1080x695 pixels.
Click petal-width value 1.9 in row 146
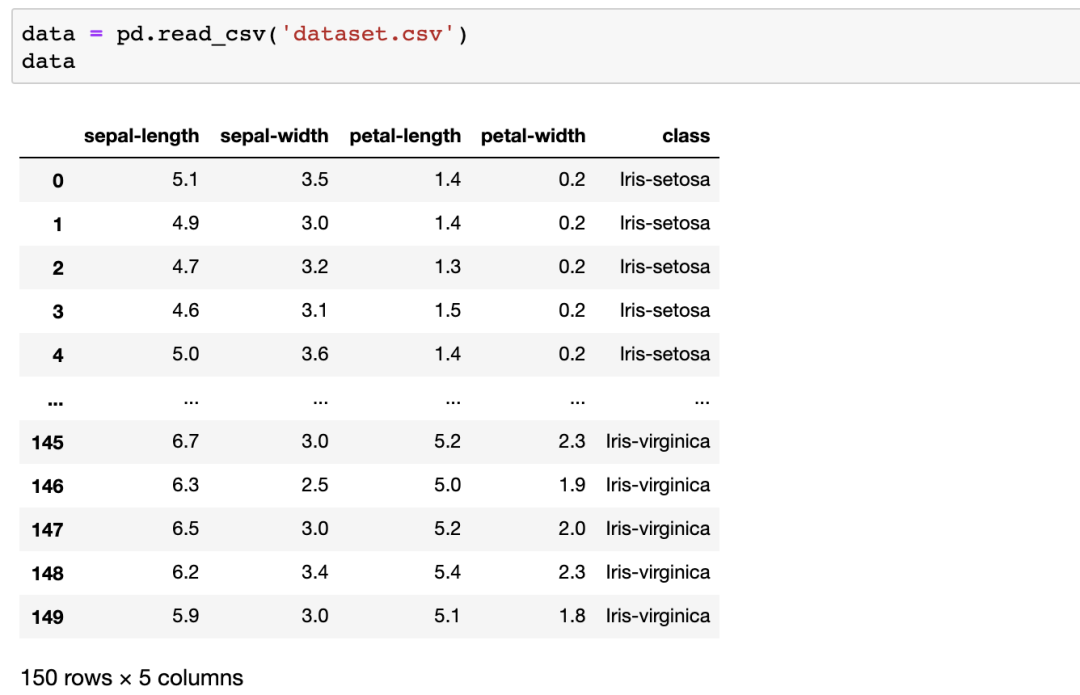coord(572,485)
